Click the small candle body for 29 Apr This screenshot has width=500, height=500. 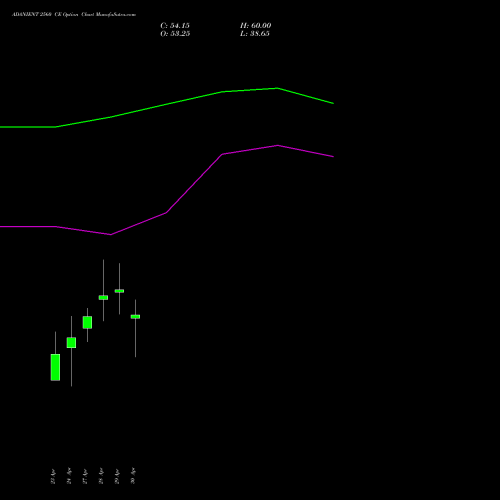[119, 291]
